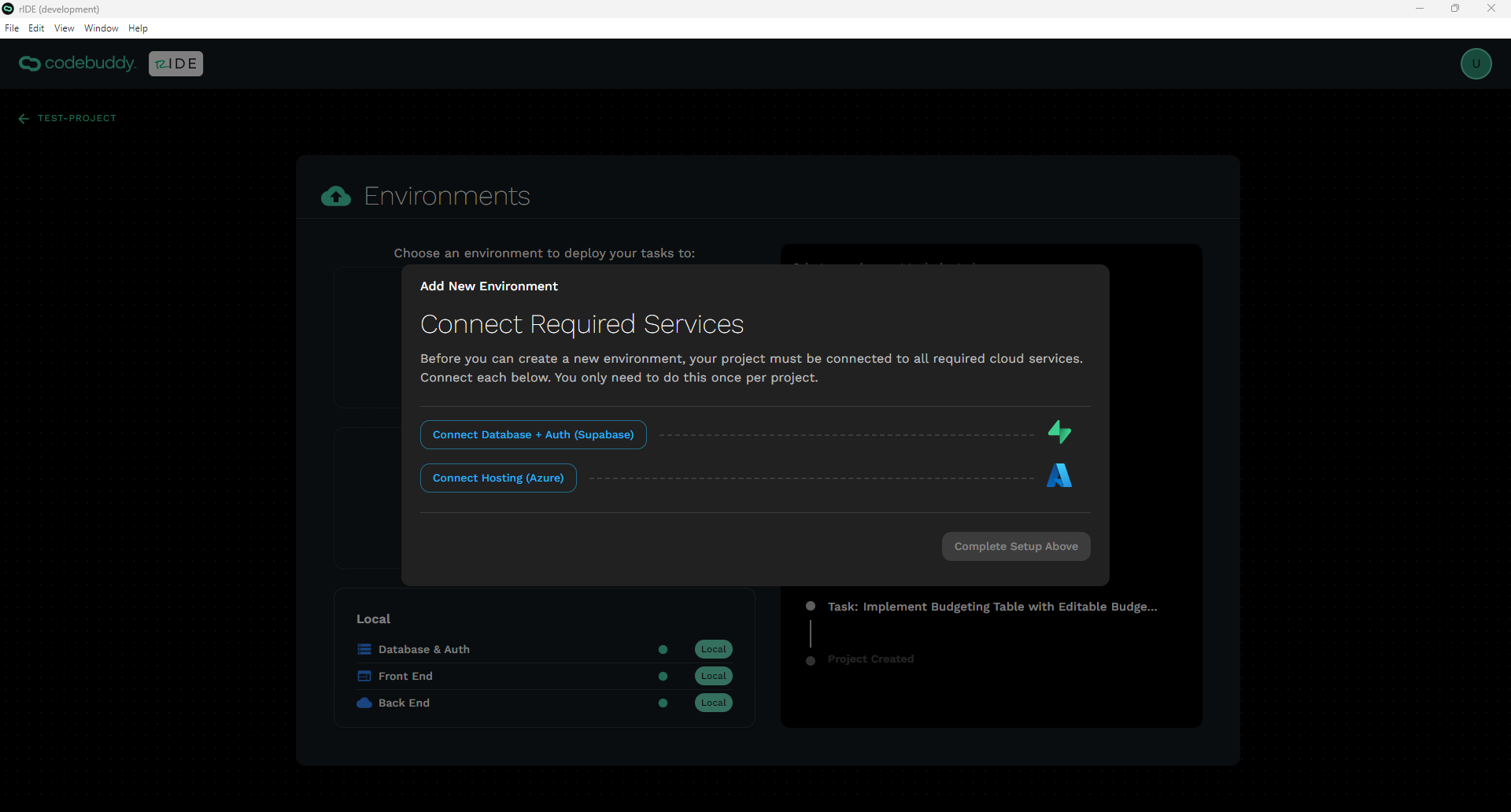This screenshot has width=1511, height=812.
Task: Click the Back End row label
Action: pos(404,703)
